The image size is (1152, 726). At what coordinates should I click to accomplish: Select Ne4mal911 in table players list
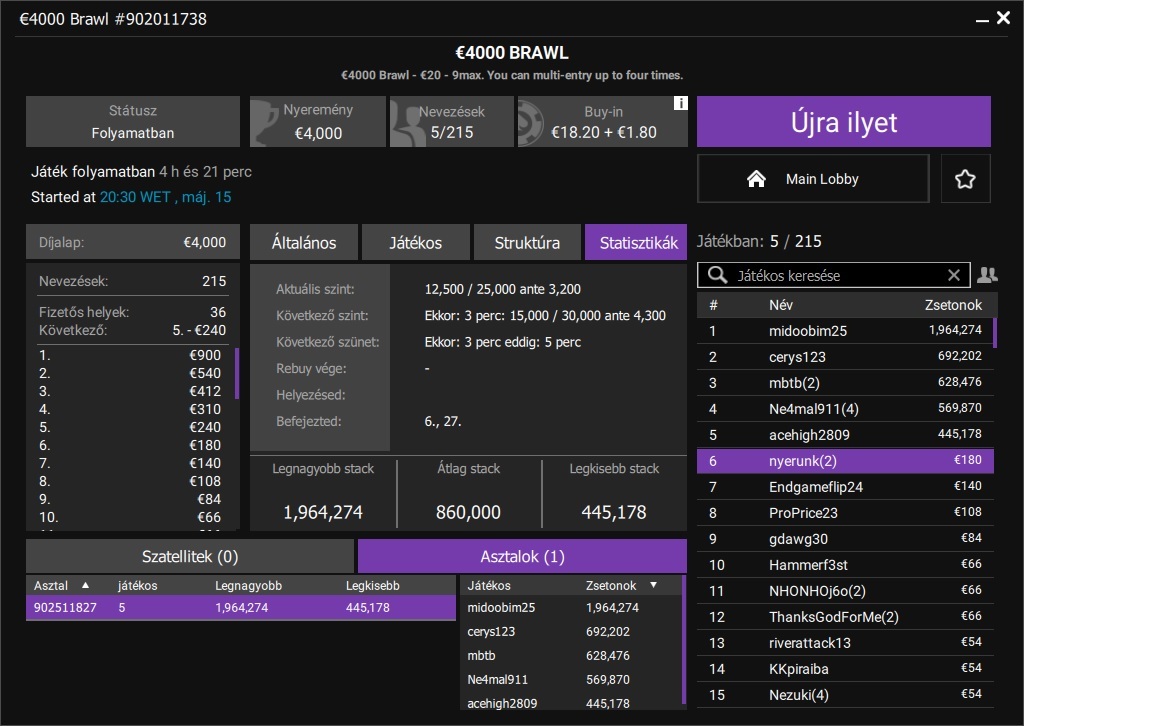[571, 680]
